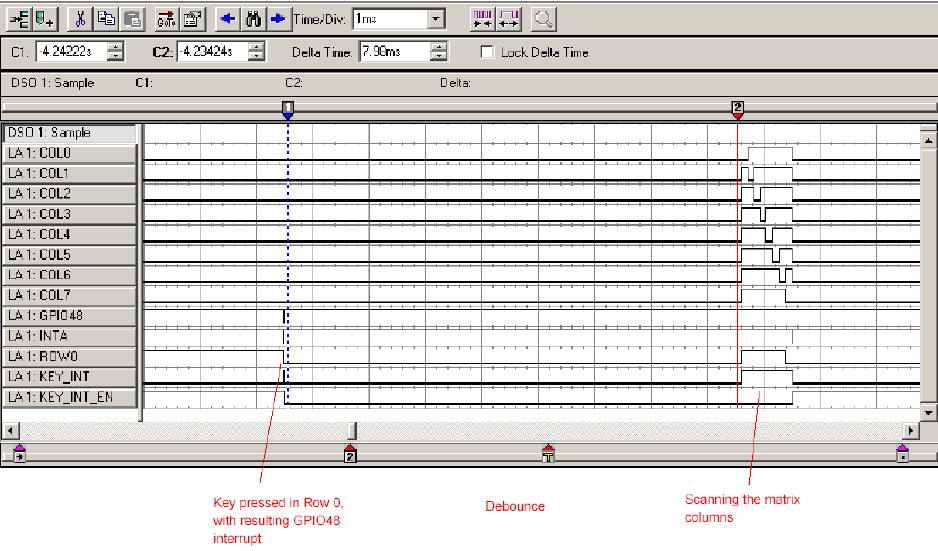Click the blue right arrow search-next icon
938x551 pixels.
coord(279,19)
